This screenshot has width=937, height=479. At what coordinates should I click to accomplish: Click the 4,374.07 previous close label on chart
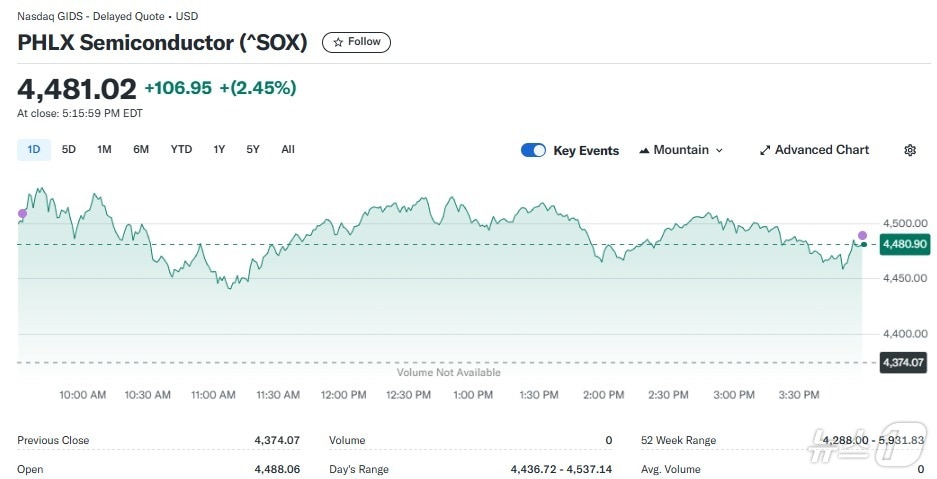(901, 362)
